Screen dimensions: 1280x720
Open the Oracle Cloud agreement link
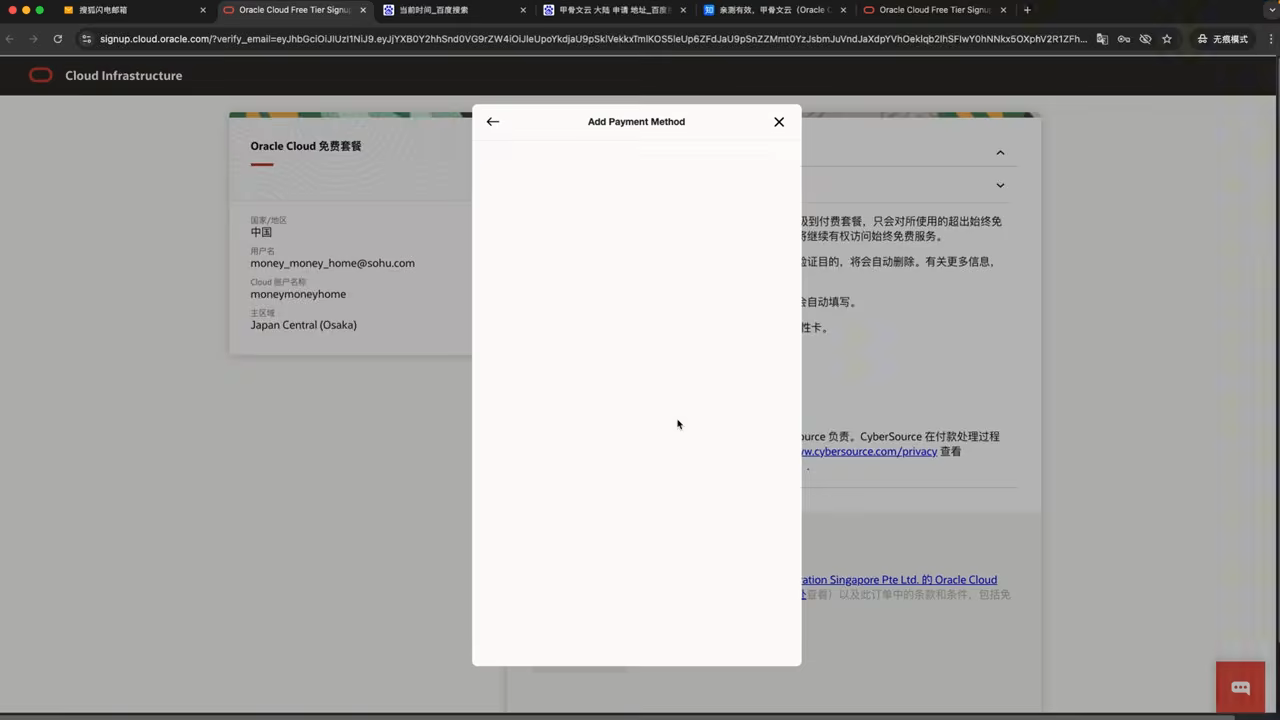pyautogui.click(x=899, y=580)
